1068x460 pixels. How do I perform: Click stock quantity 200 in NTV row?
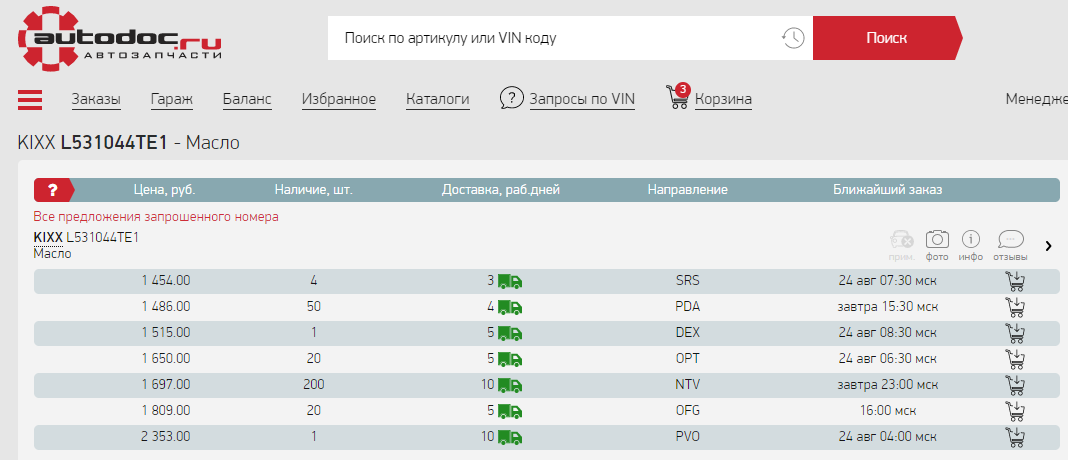click(x=314, y=384)
